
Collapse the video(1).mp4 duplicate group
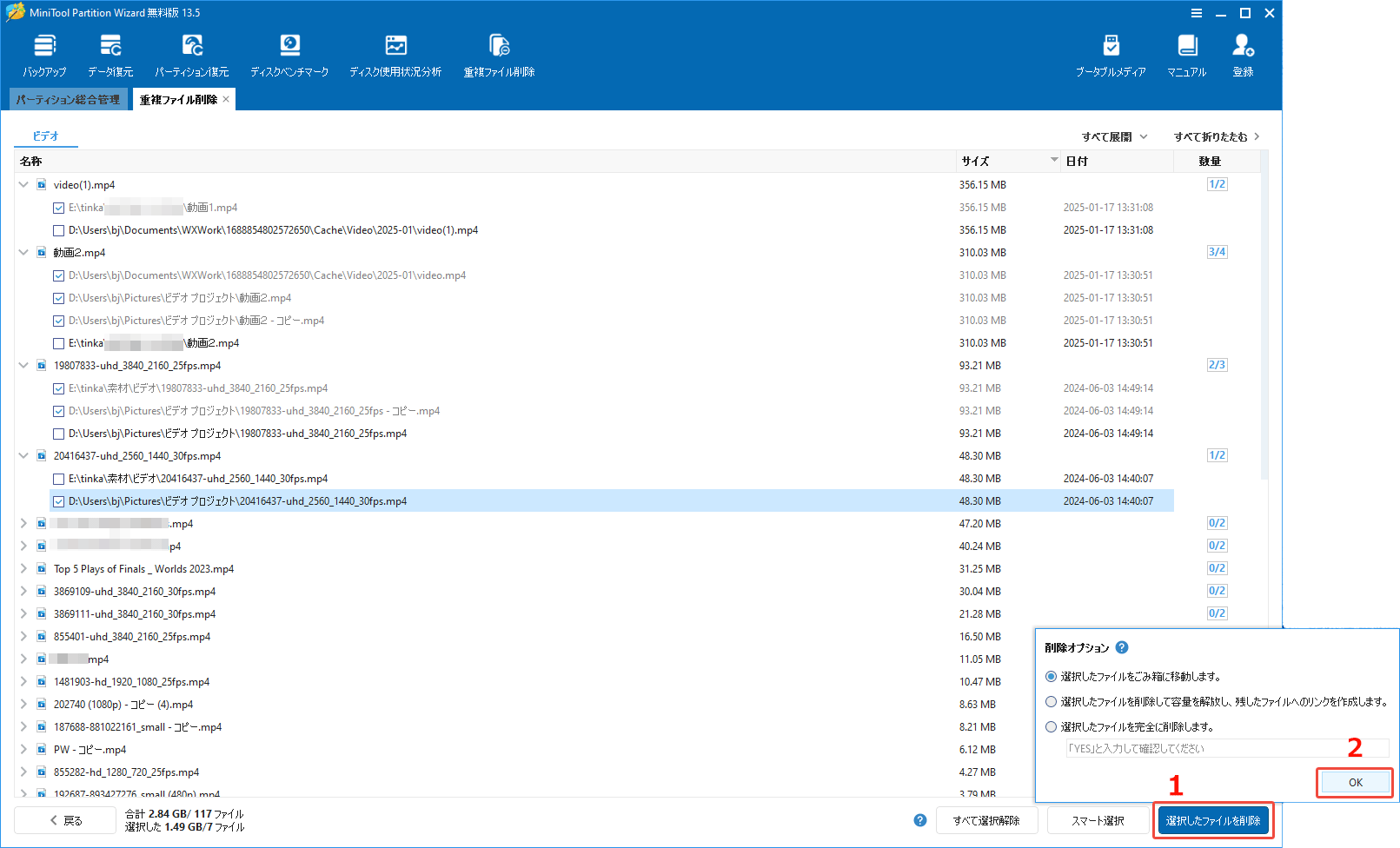[x=23, y=184]
